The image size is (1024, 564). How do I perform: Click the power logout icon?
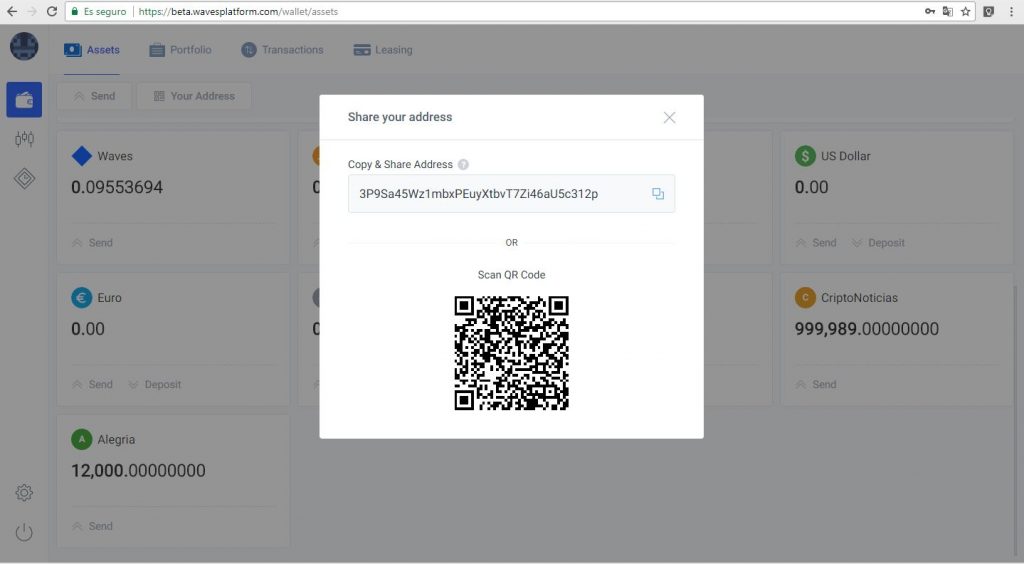point(24,532)
